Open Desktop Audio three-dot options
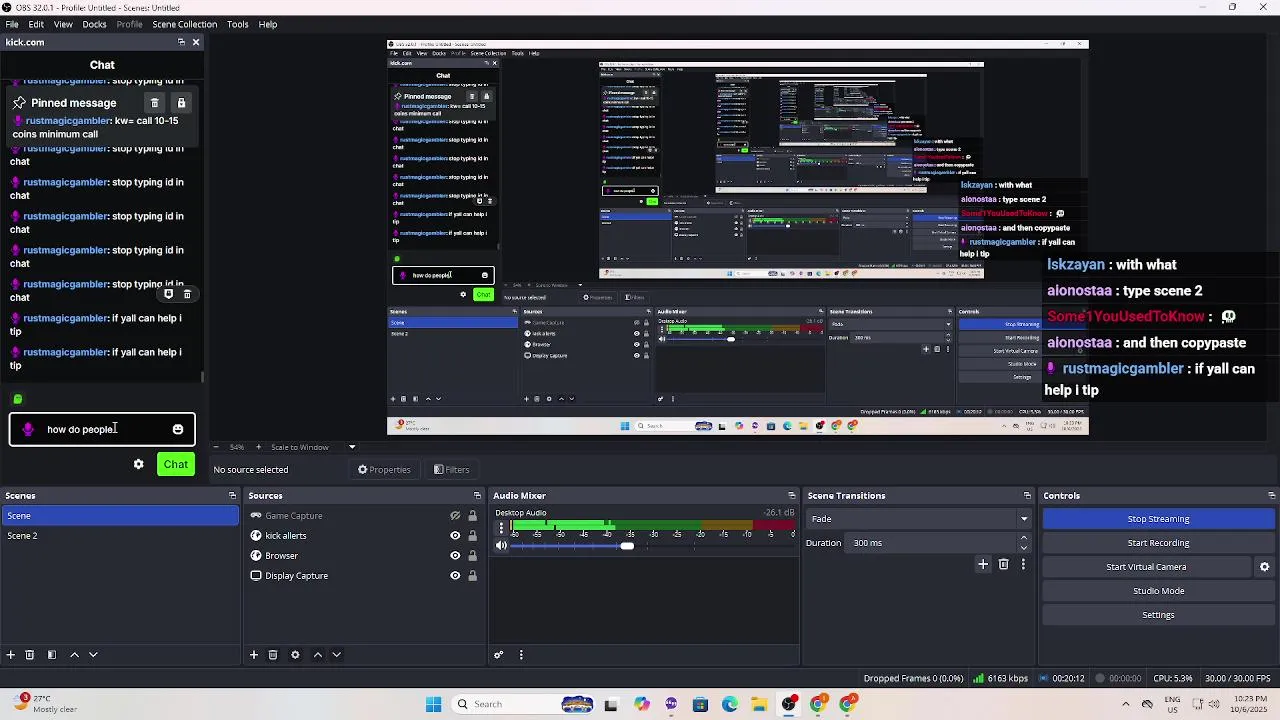 point(501,528)
